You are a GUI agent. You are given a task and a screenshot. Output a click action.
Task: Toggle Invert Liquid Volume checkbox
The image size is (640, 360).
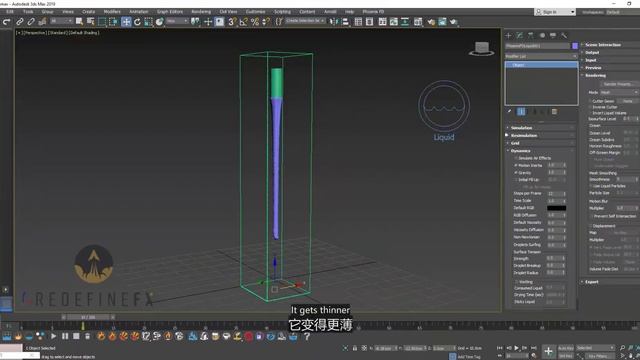(x=590, y=113)
